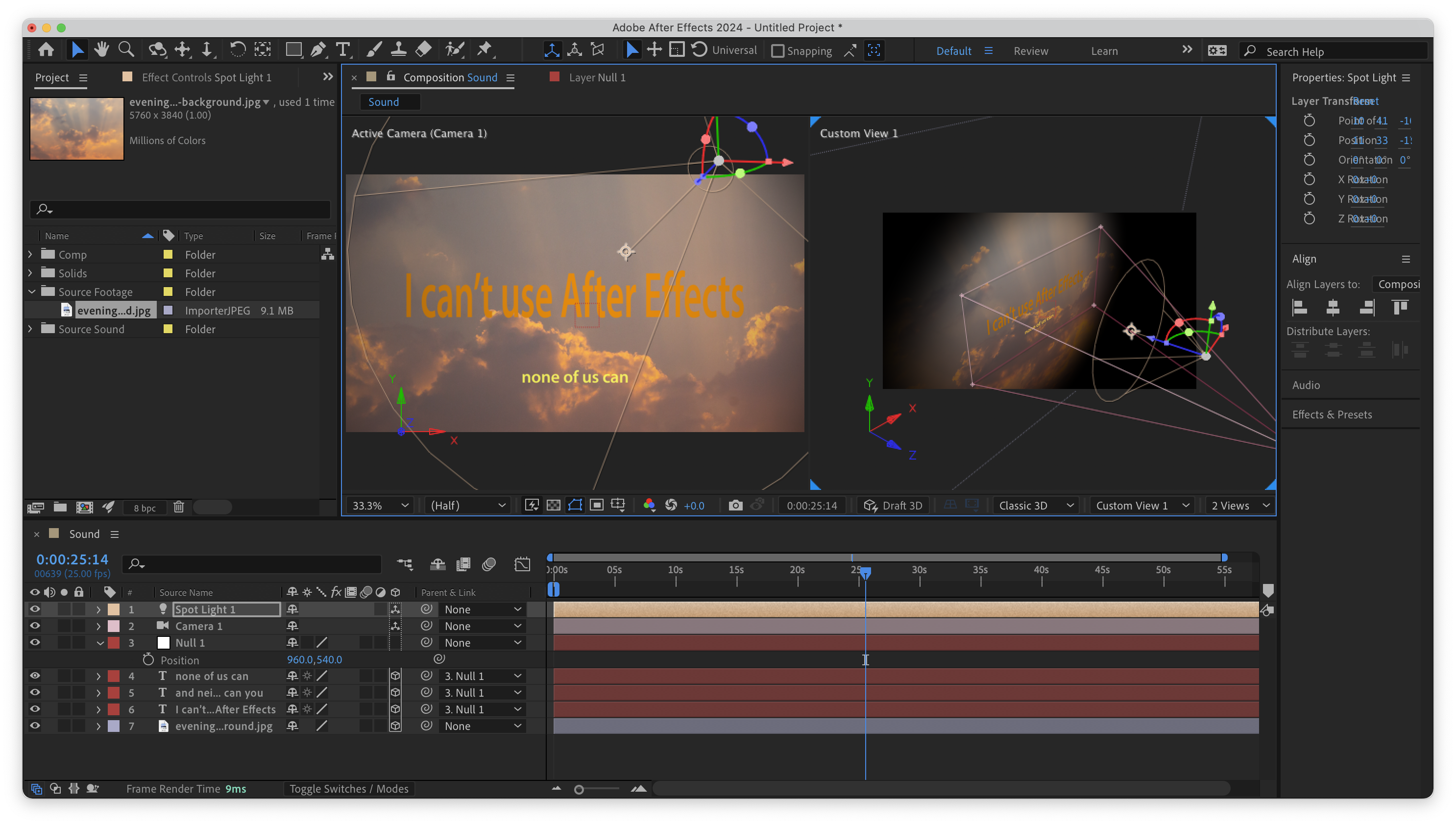The height and width of the screenshot is (825, 1456).
Task: Open the 2 Views layout dropdown
Action: coord(1239,506)
